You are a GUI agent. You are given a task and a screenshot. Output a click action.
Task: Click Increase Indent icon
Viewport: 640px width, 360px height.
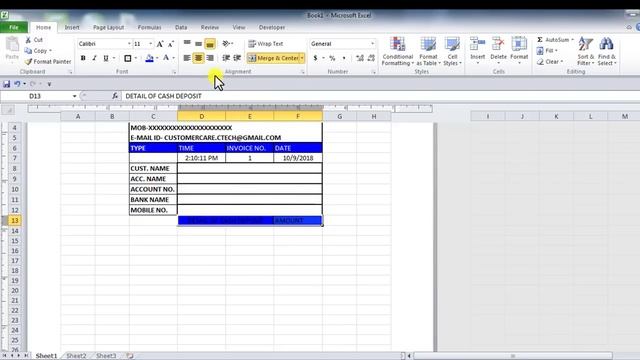pos(237,58)
